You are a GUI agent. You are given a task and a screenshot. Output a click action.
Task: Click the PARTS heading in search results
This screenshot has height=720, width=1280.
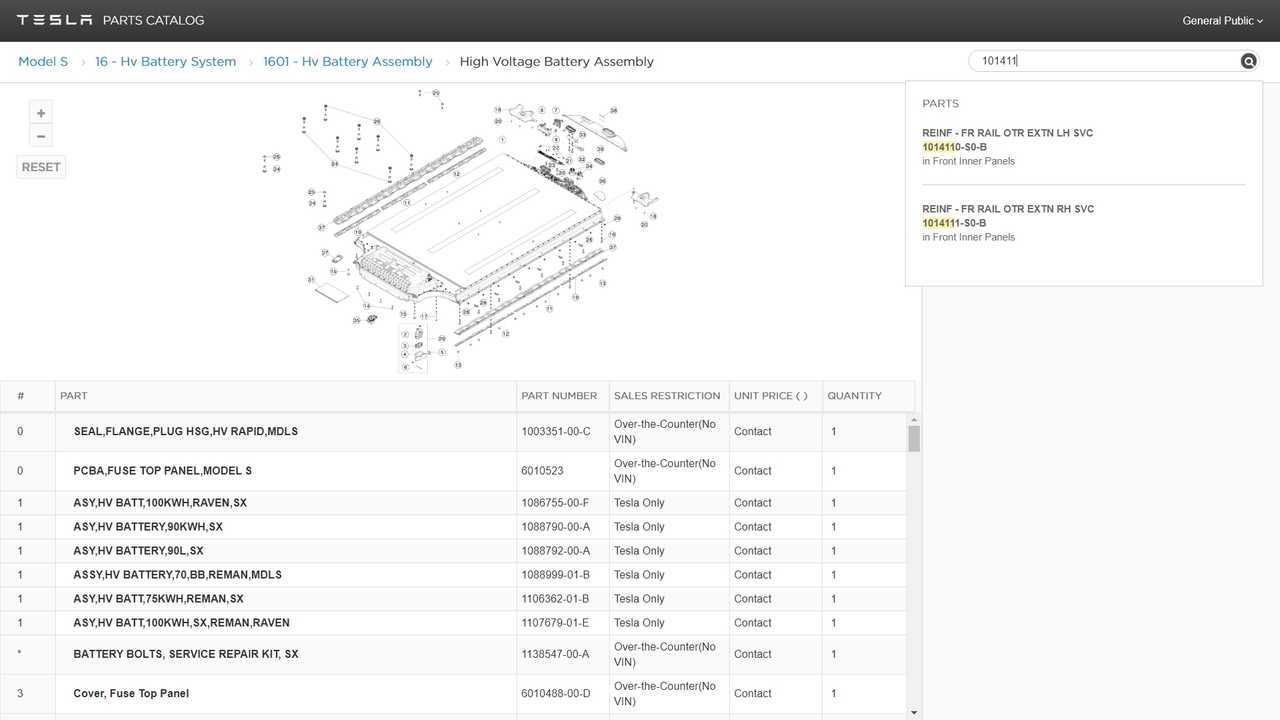(940, 104)
